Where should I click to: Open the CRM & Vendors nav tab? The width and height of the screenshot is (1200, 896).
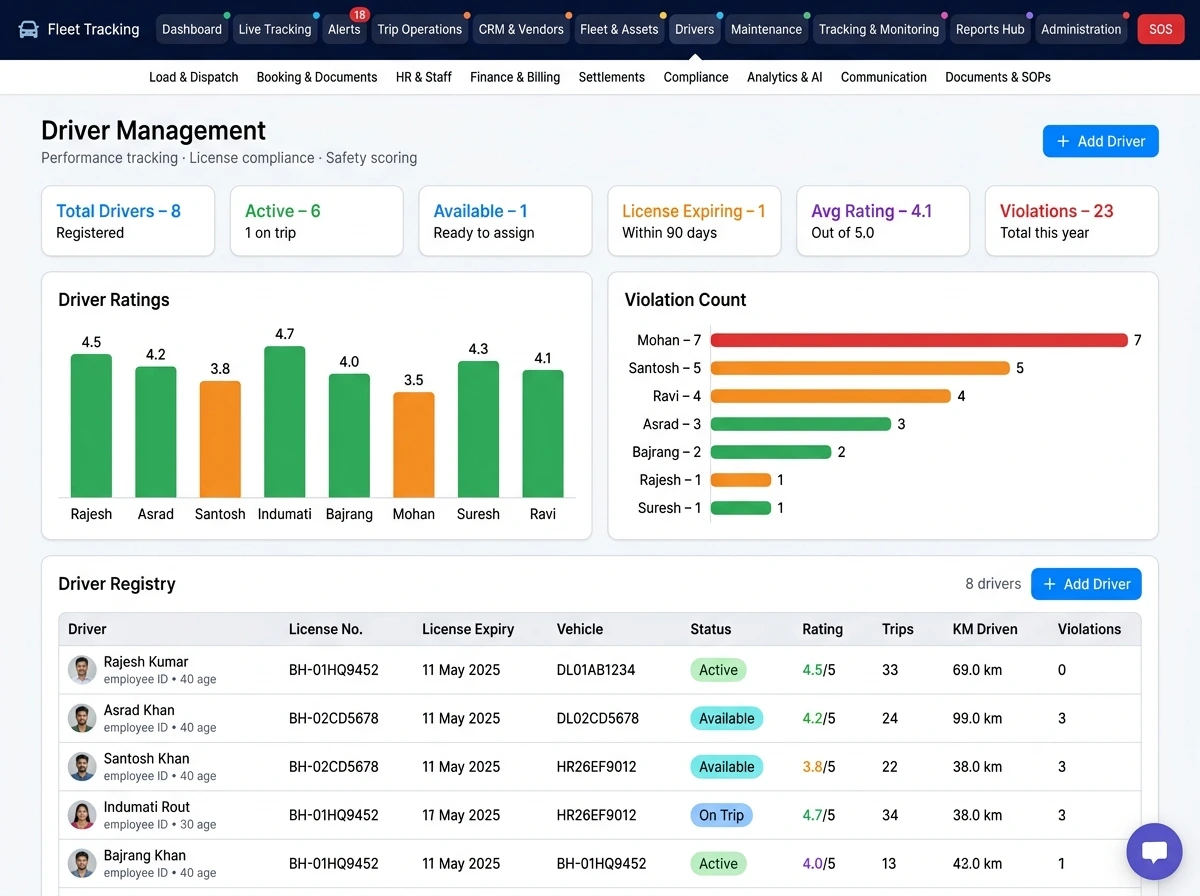[521, 29]
